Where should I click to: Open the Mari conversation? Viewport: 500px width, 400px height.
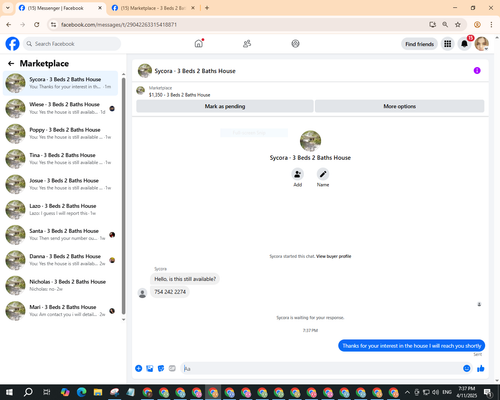[60, 311]
